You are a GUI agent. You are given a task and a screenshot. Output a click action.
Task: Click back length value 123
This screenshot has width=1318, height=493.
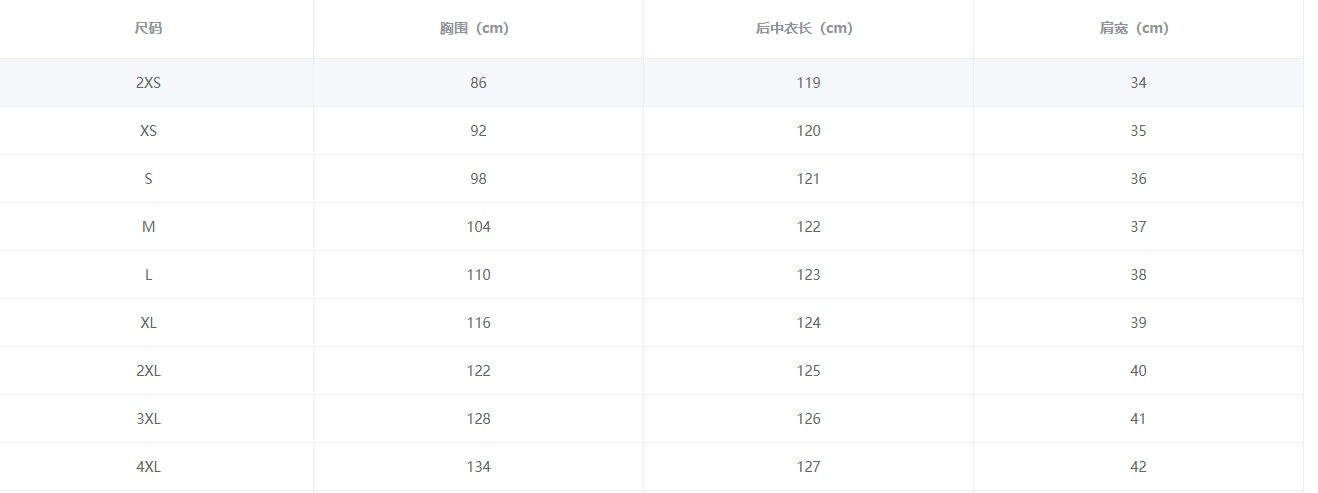pos(808,275)
